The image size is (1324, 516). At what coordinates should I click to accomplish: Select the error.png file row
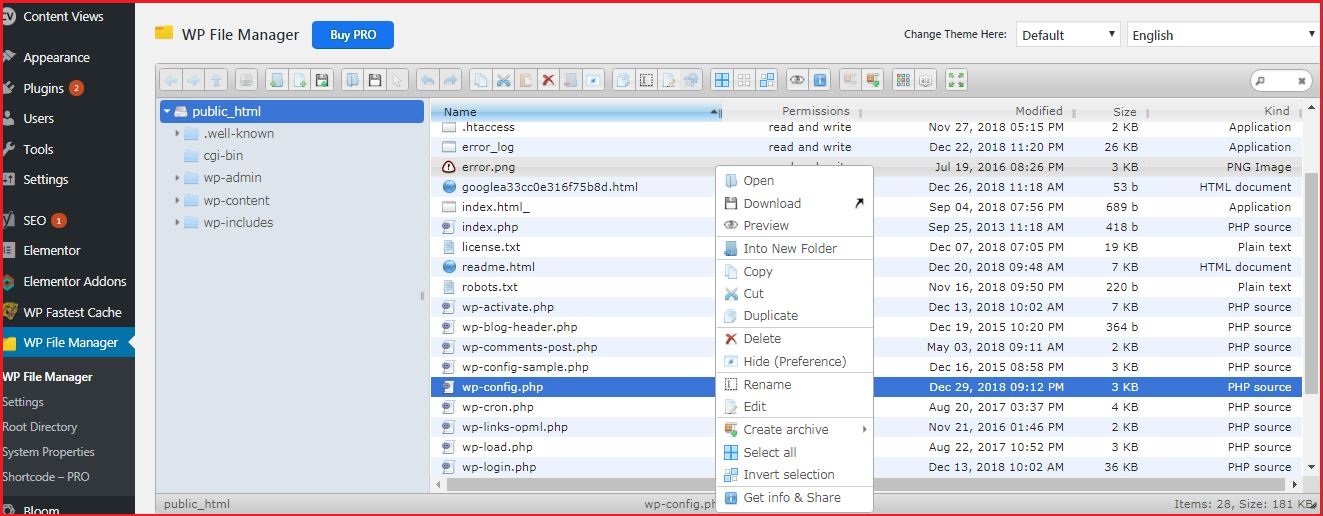click(867, 167)
